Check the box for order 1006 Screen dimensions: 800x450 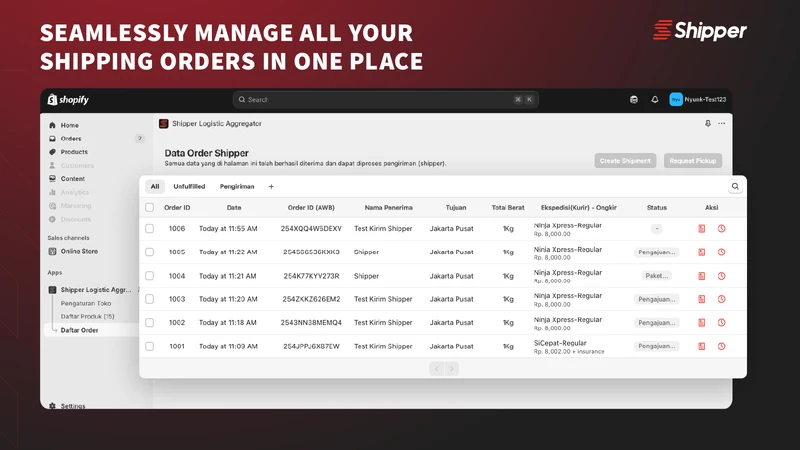point(149,229)
